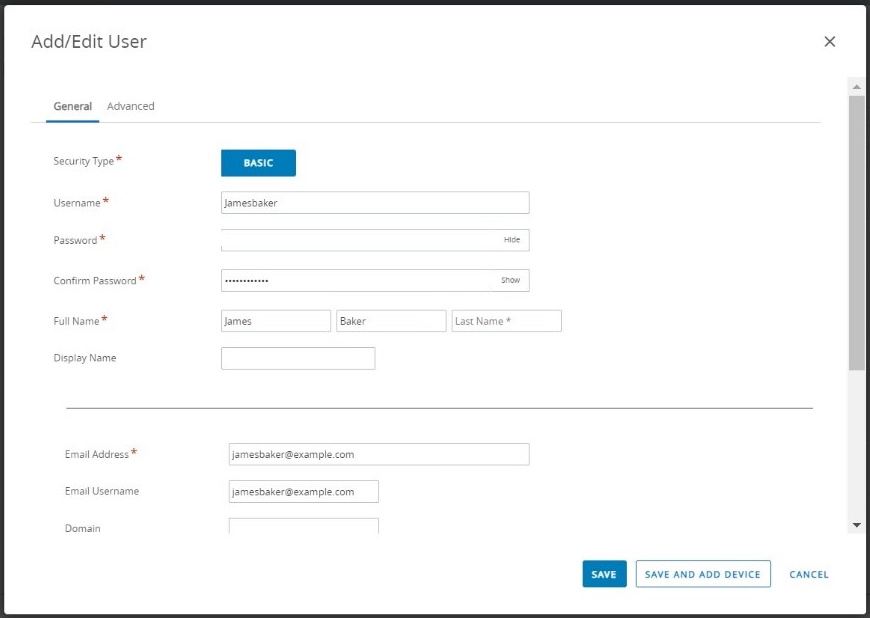
Task: Click the BASIC security type button
Action: click(257, 162)
